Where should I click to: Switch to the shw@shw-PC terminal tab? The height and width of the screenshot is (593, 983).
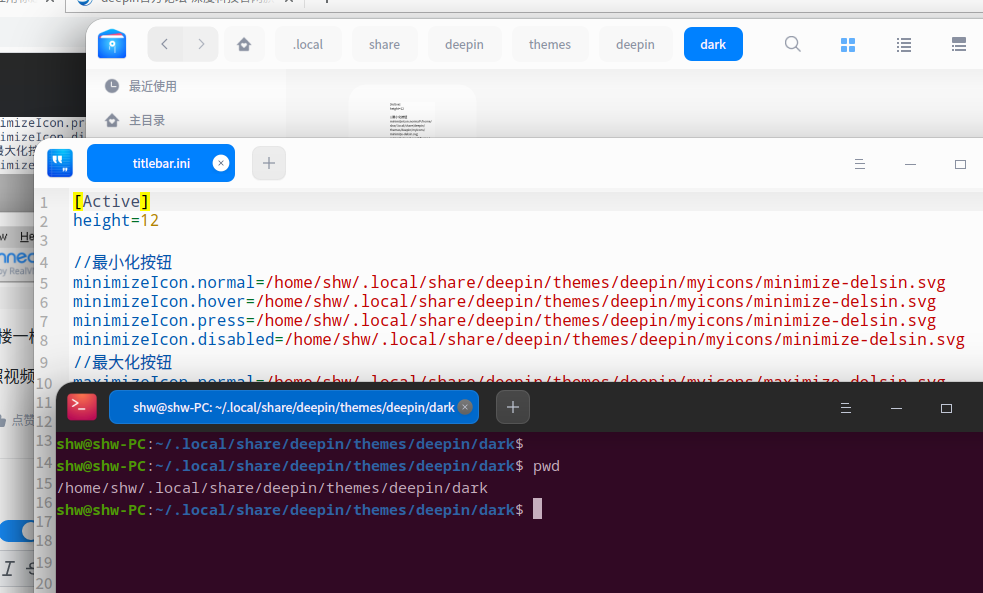point(293,407)
